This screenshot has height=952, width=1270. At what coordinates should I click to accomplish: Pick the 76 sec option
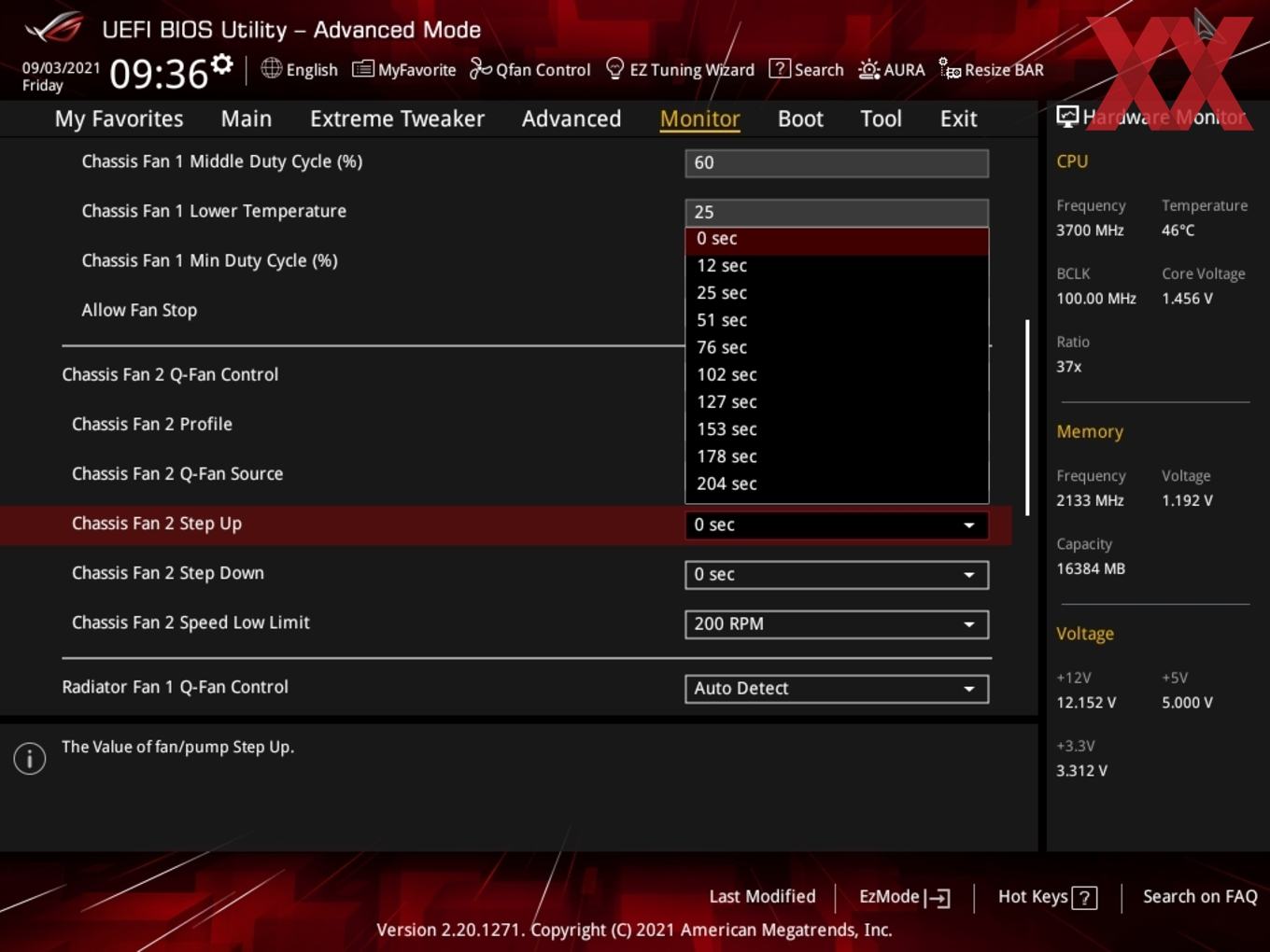[x=837, y=347]
